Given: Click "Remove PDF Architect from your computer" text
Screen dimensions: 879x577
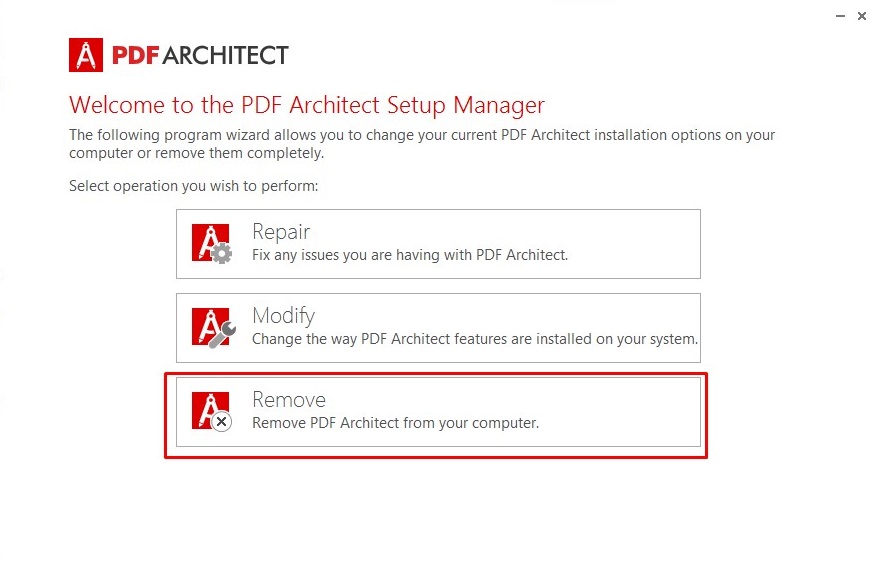Looking at the screenshot, I should coord(395,423).
